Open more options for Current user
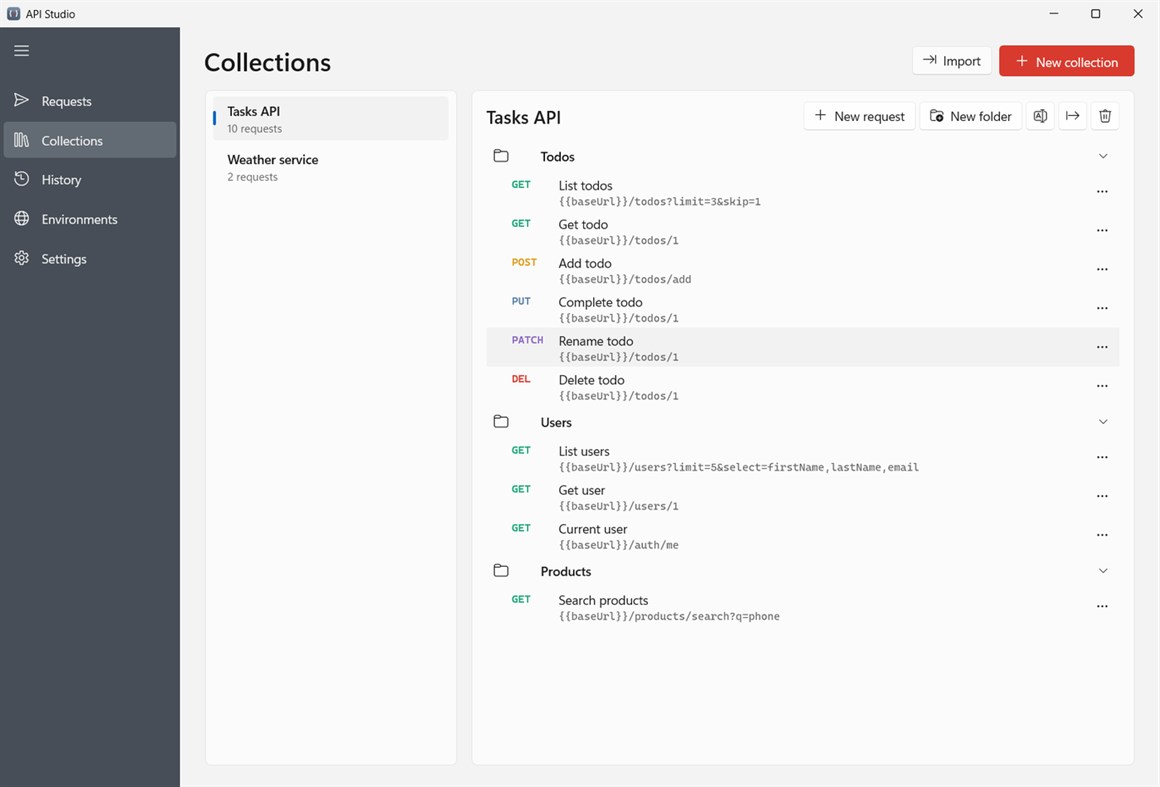The width and height of the screenshot is (1160, 787). (1102, 535)
